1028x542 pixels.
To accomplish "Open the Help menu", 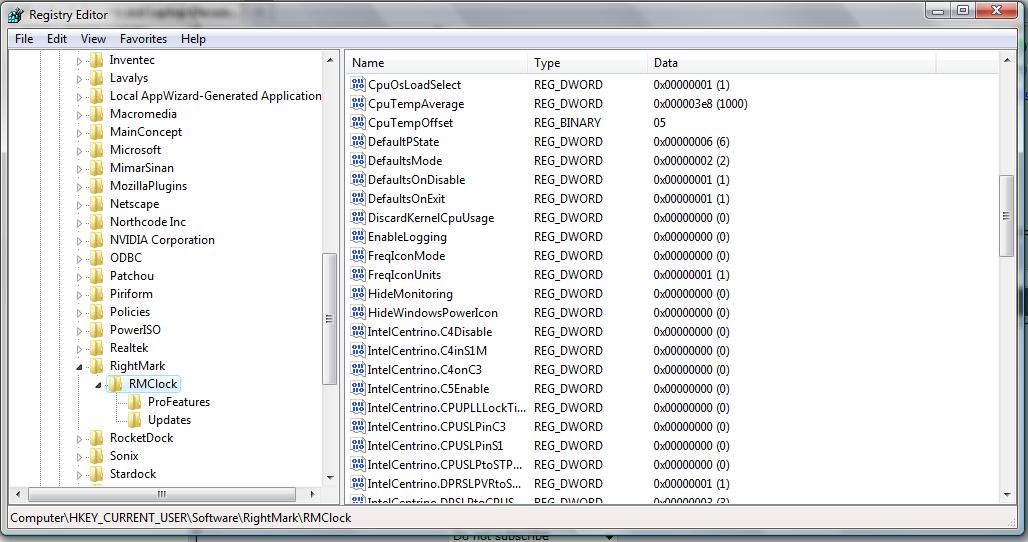I will pyautogui.click(x=193, y=39).
